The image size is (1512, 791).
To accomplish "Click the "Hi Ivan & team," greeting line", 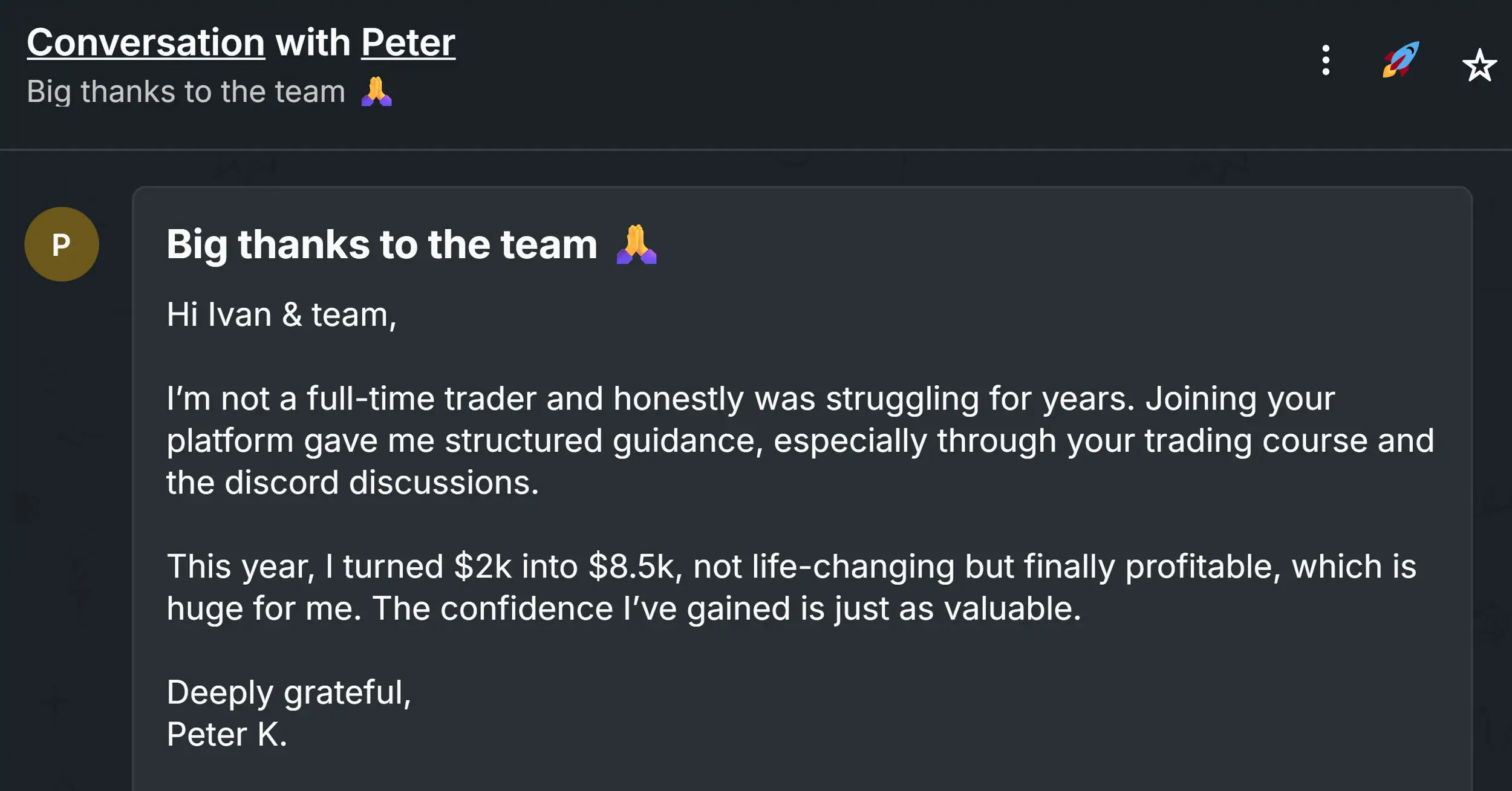I will click(281, 314).
